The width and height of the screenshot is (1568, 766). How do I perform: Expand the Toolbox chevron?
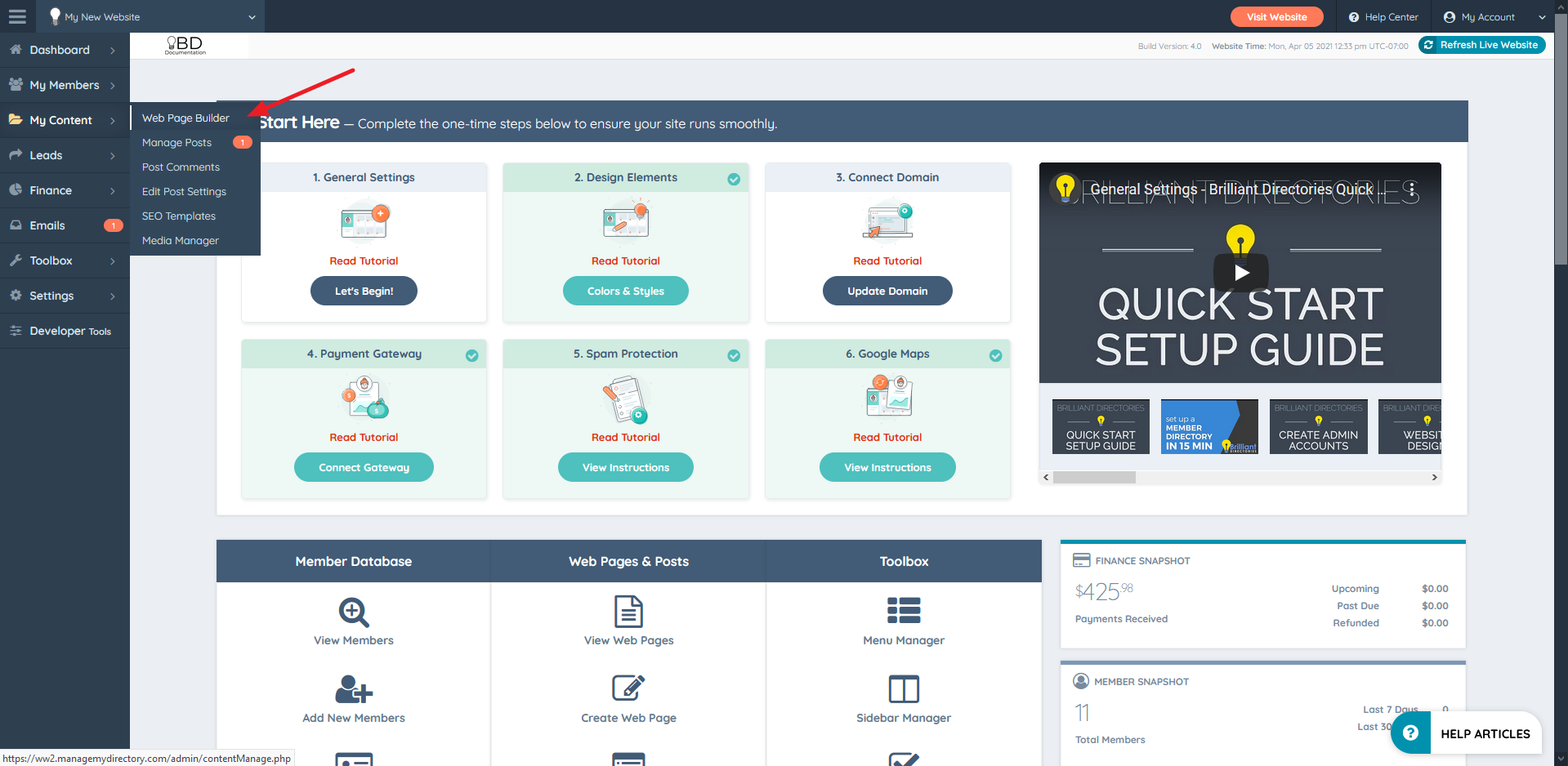click(x=113, y=261)
